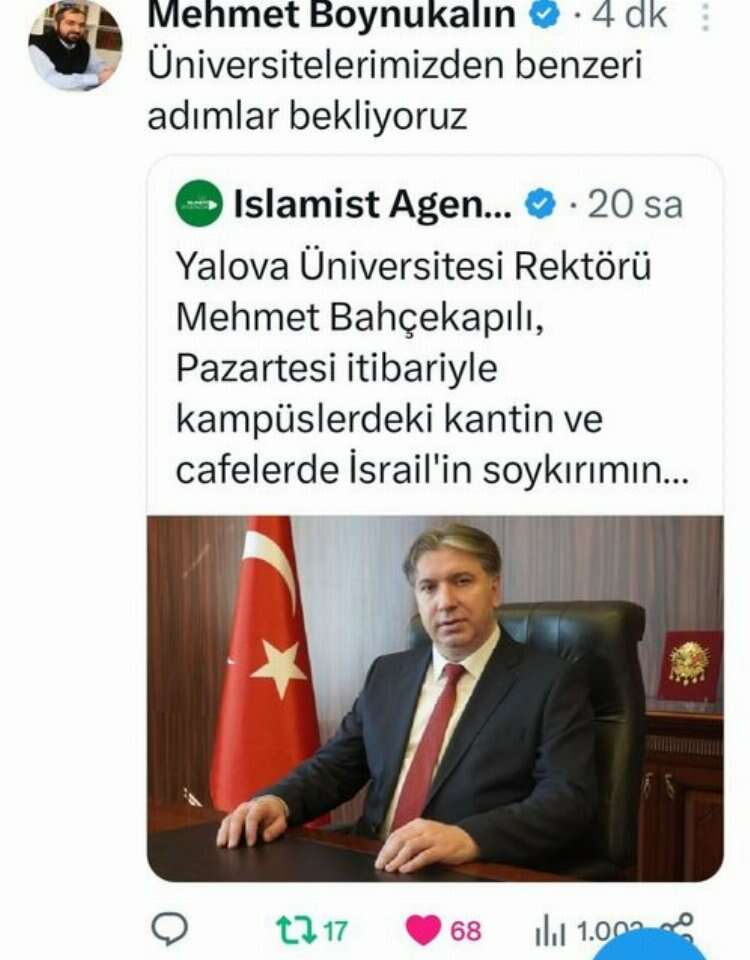The height and width of the screenshot is (960, 750).
Task: Click Islamist Agency's verified checkmark badge
Action: tap(540, 204)
